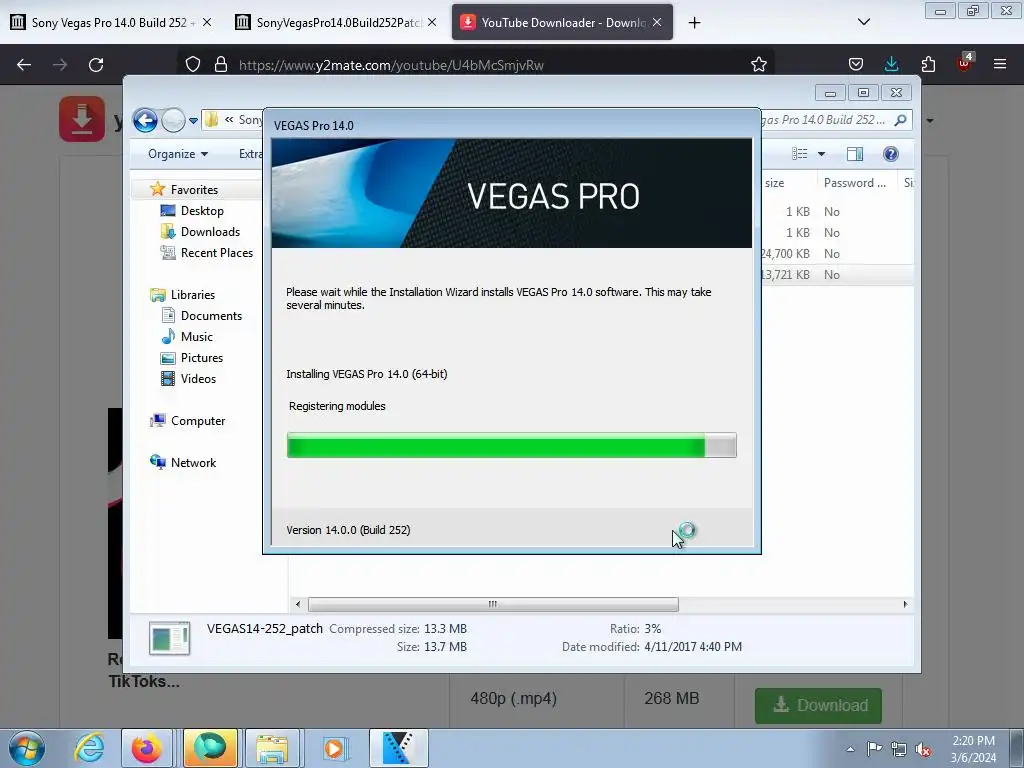Screen dimensions: 1024x768
Task: Open the Music library
Action: pos(197,336)
